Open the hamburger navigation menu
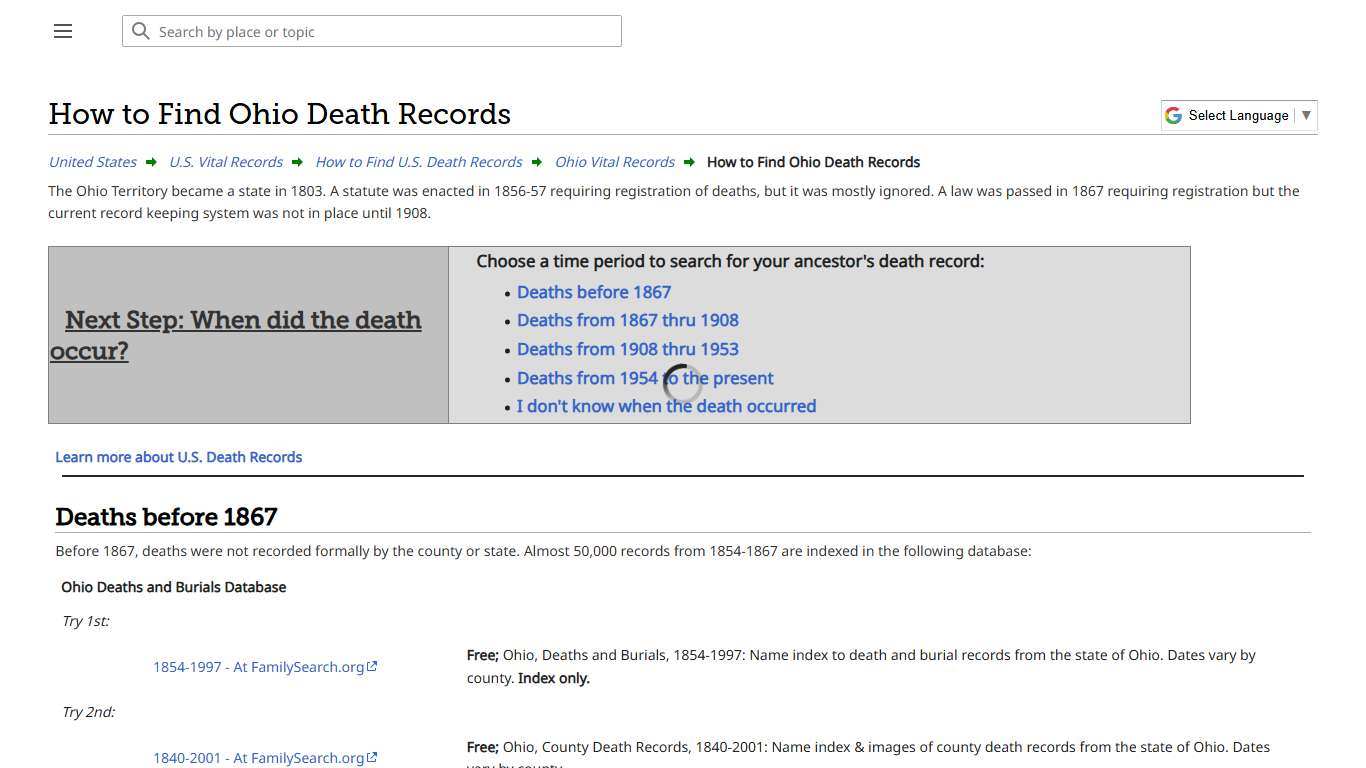Image resolution: width=1366 pixels, height=768 pixels. (x=62, y=31)
